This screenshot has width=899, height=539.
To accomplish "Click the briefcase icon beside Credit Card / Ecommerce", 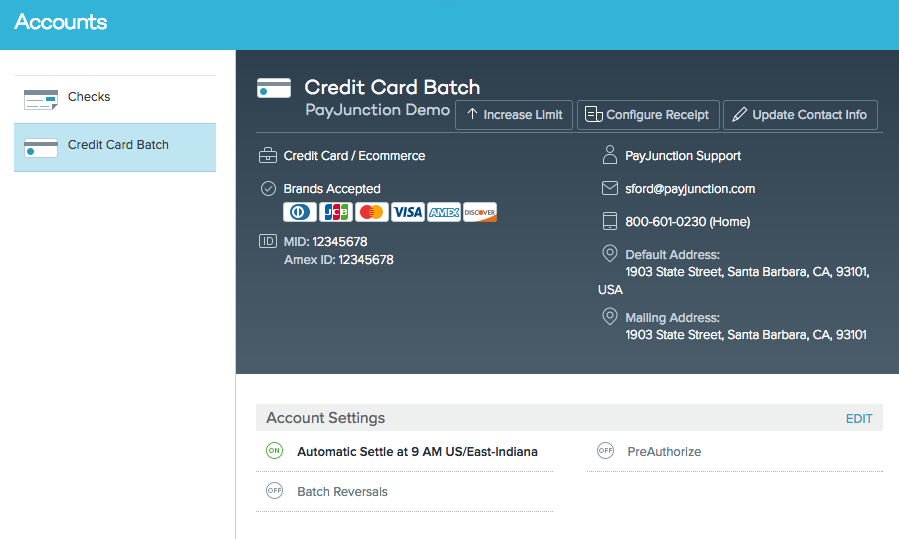I will click(268, 155).
